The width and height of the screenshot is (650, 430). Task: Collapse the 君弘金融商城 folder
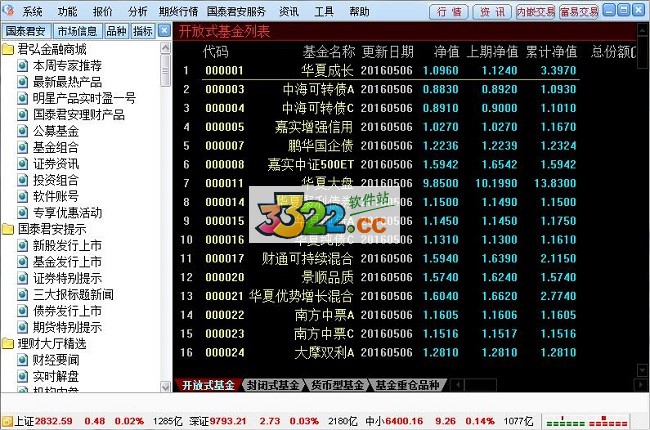click(8, 50)
